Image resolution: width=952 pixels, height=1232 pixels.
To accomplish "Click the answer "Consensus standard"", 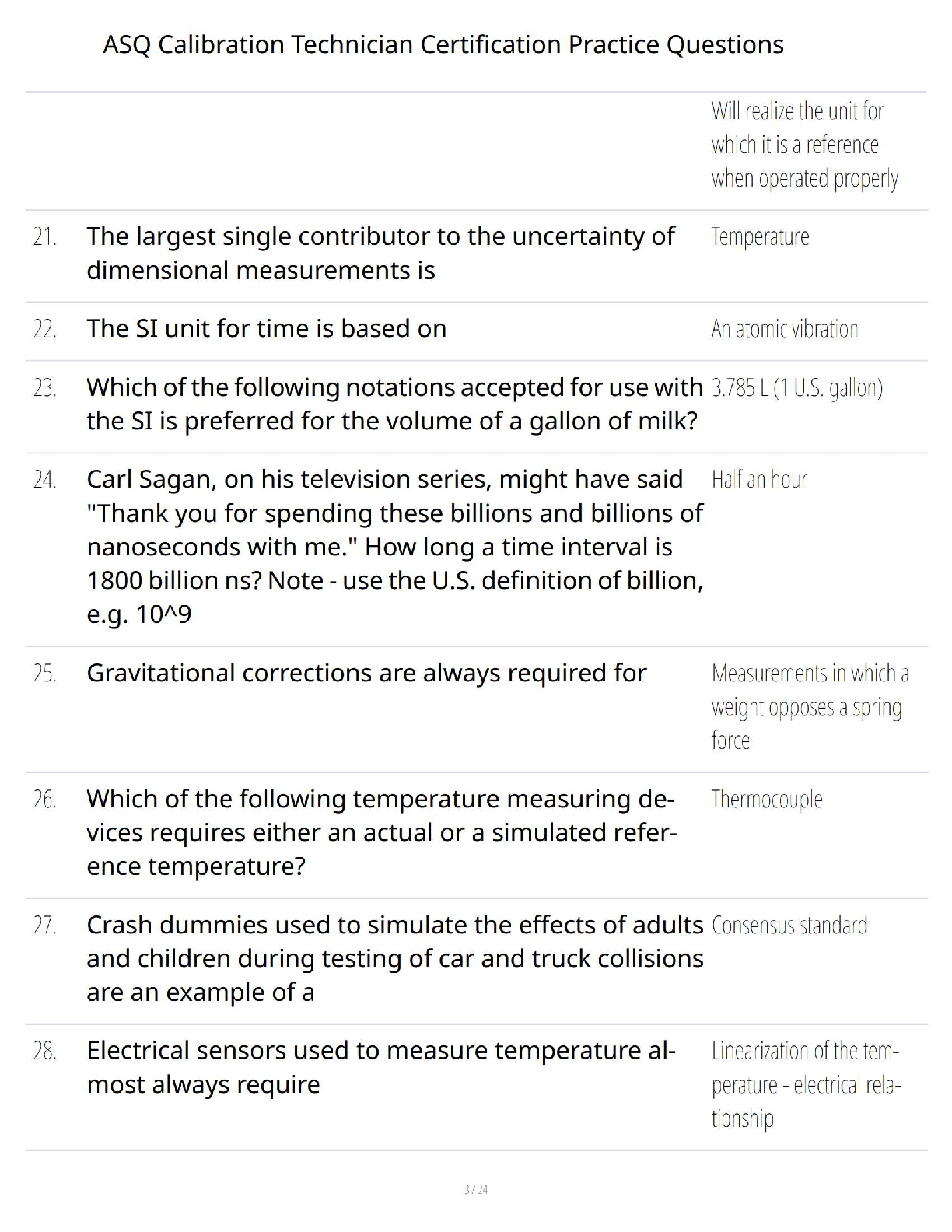I will pyautogui.click(x=789, y=926).
